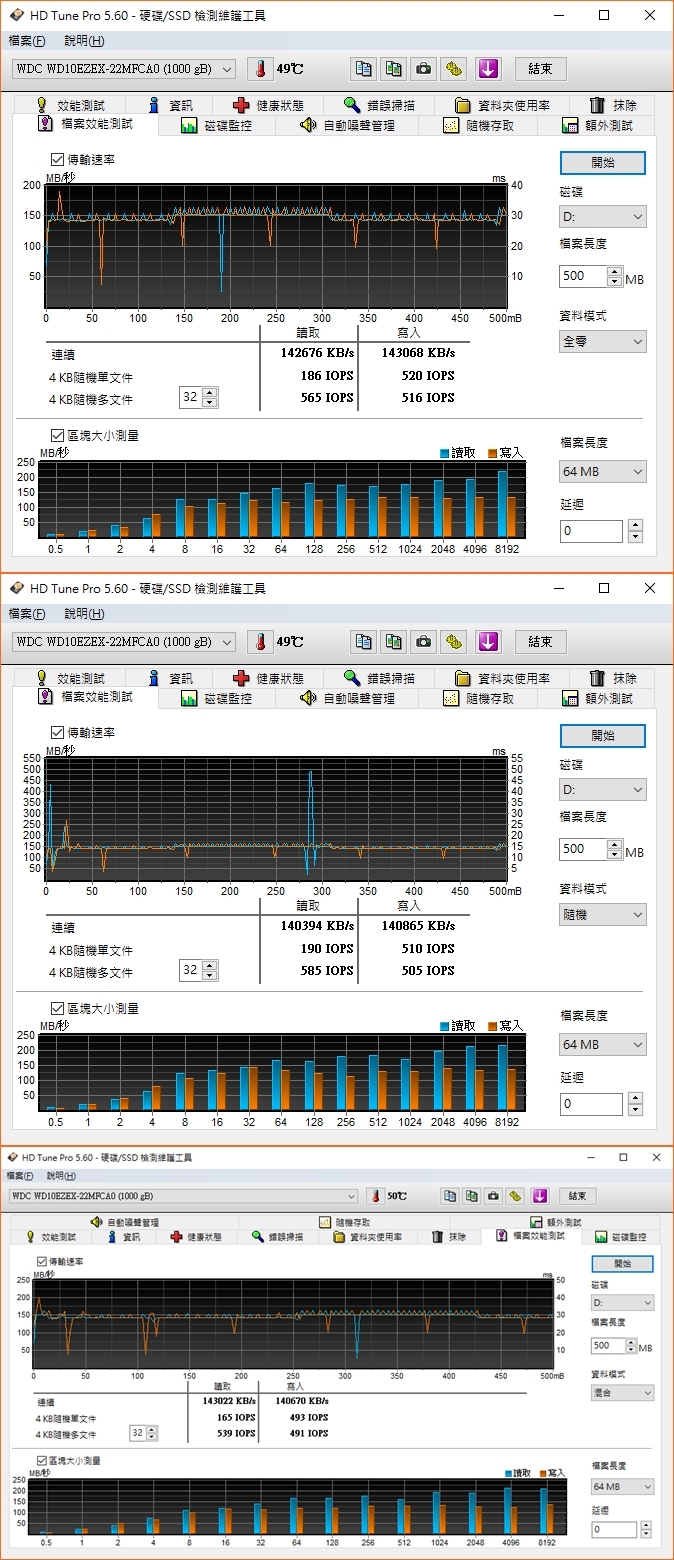The height and width of the screenshot is (1560, 674).
Task: Expand the 隨機 data mode dropdown
Action: pyautogui.click(x=602, y=915)
